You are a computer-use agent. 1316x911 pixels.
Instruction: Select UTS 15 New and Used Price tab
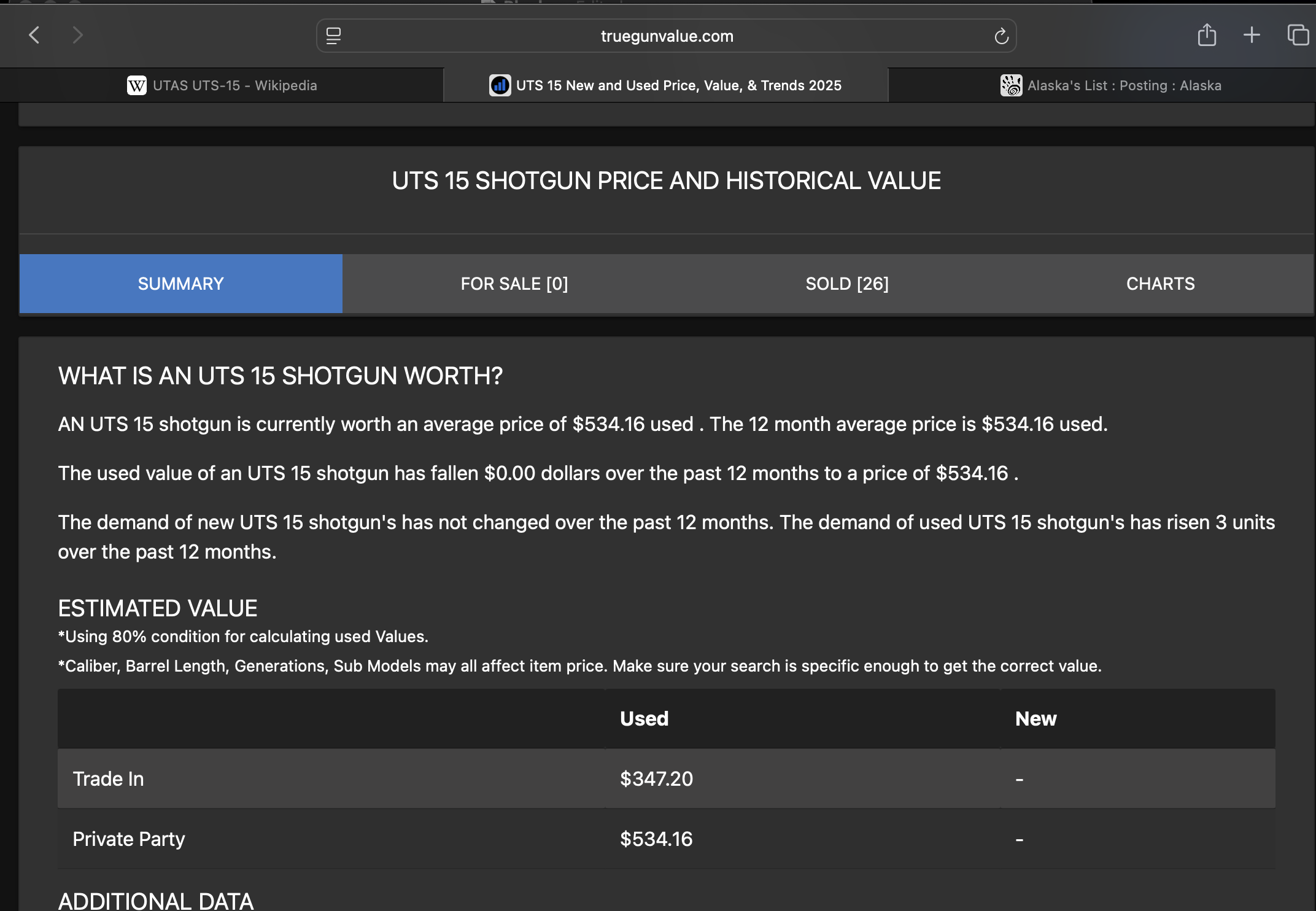pyautogui.click(x=665, y=85)
